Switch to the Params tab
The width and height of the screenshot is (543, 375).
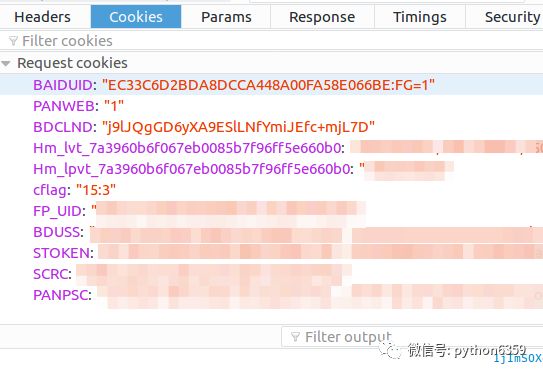(226, 17)
